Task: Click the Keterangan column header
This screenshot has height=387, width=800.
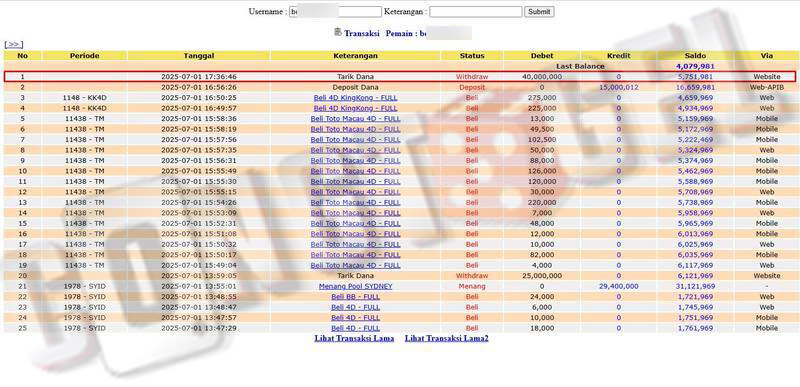Action: (x=356, y=56)
